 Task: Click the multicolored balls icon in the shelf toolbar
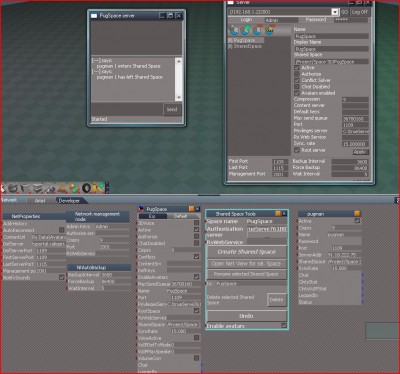(x=74, y=188)
